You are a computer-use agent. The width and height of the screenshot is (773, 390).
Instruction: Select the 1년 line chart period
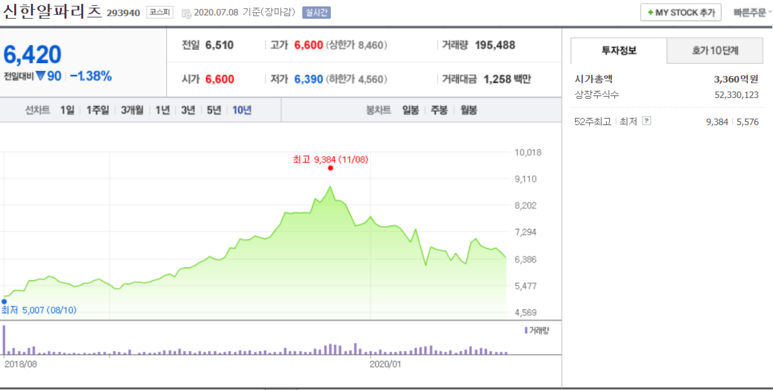point(162,110)
